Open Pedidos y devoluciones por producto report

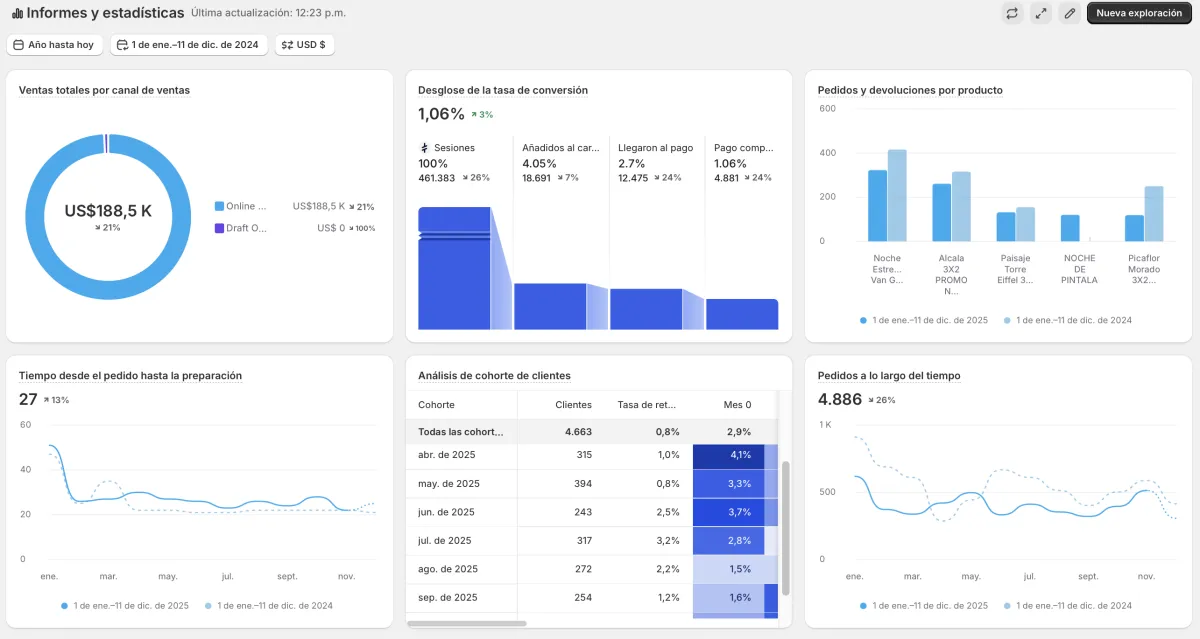[910, 90]
